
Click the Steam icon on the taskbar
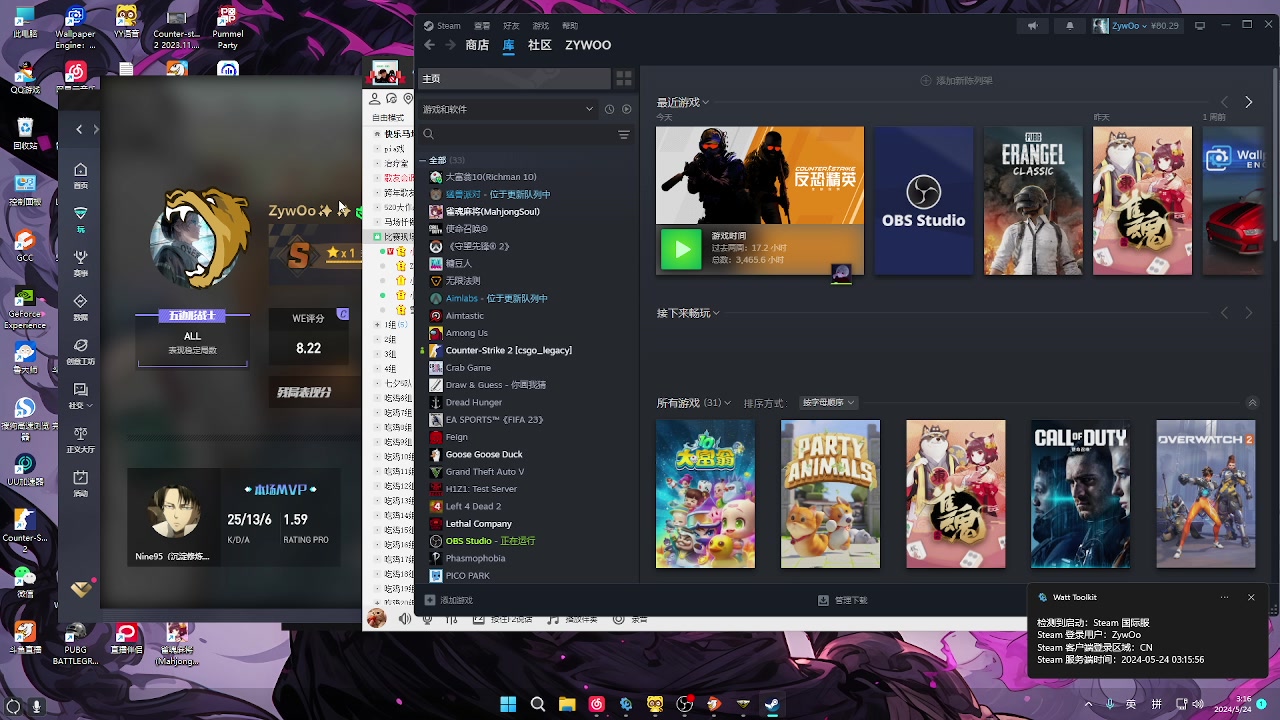(772, 704)
